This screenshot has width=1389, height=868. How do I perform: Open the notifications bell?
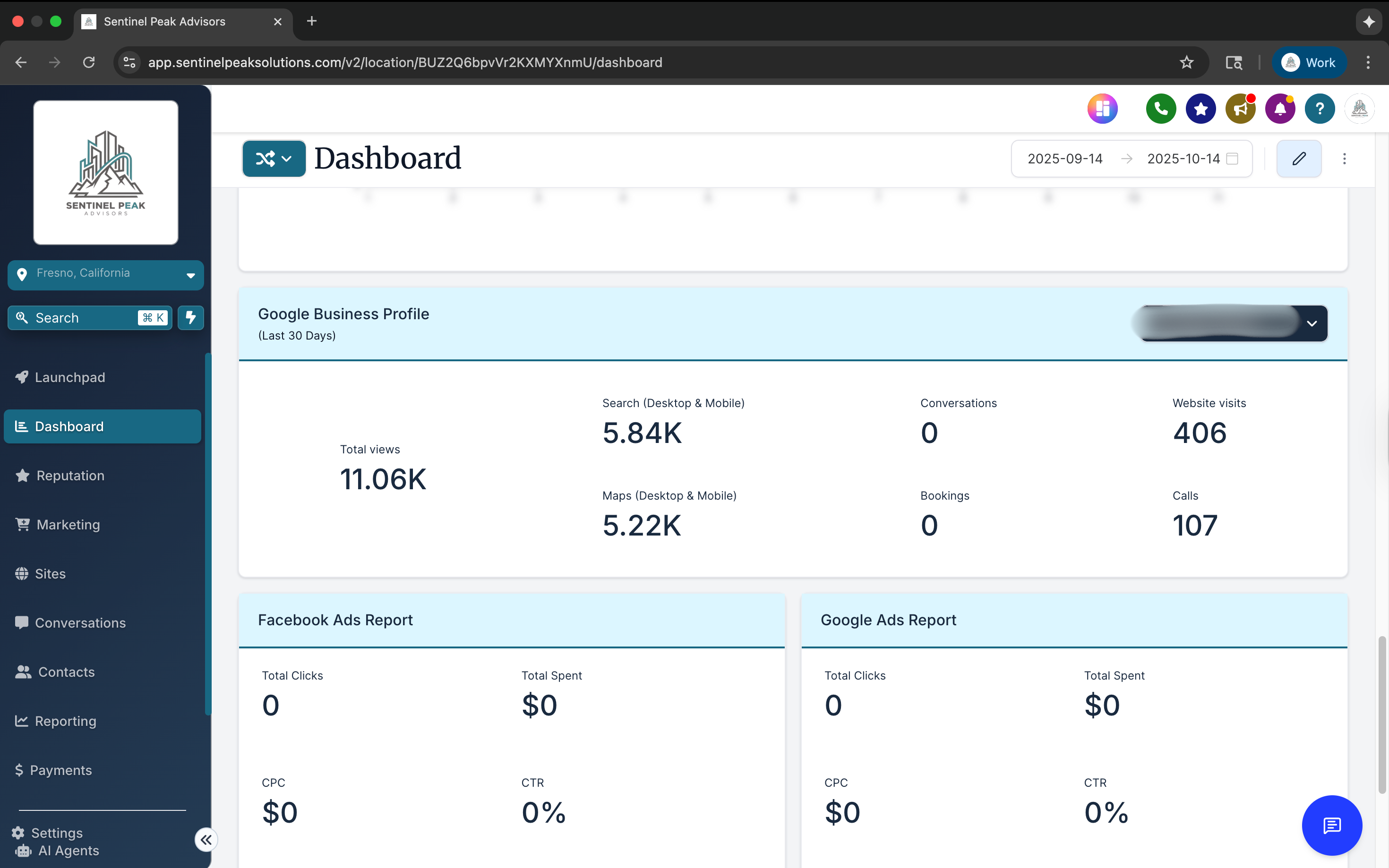pyautogui.click(x=1280, y=109)
